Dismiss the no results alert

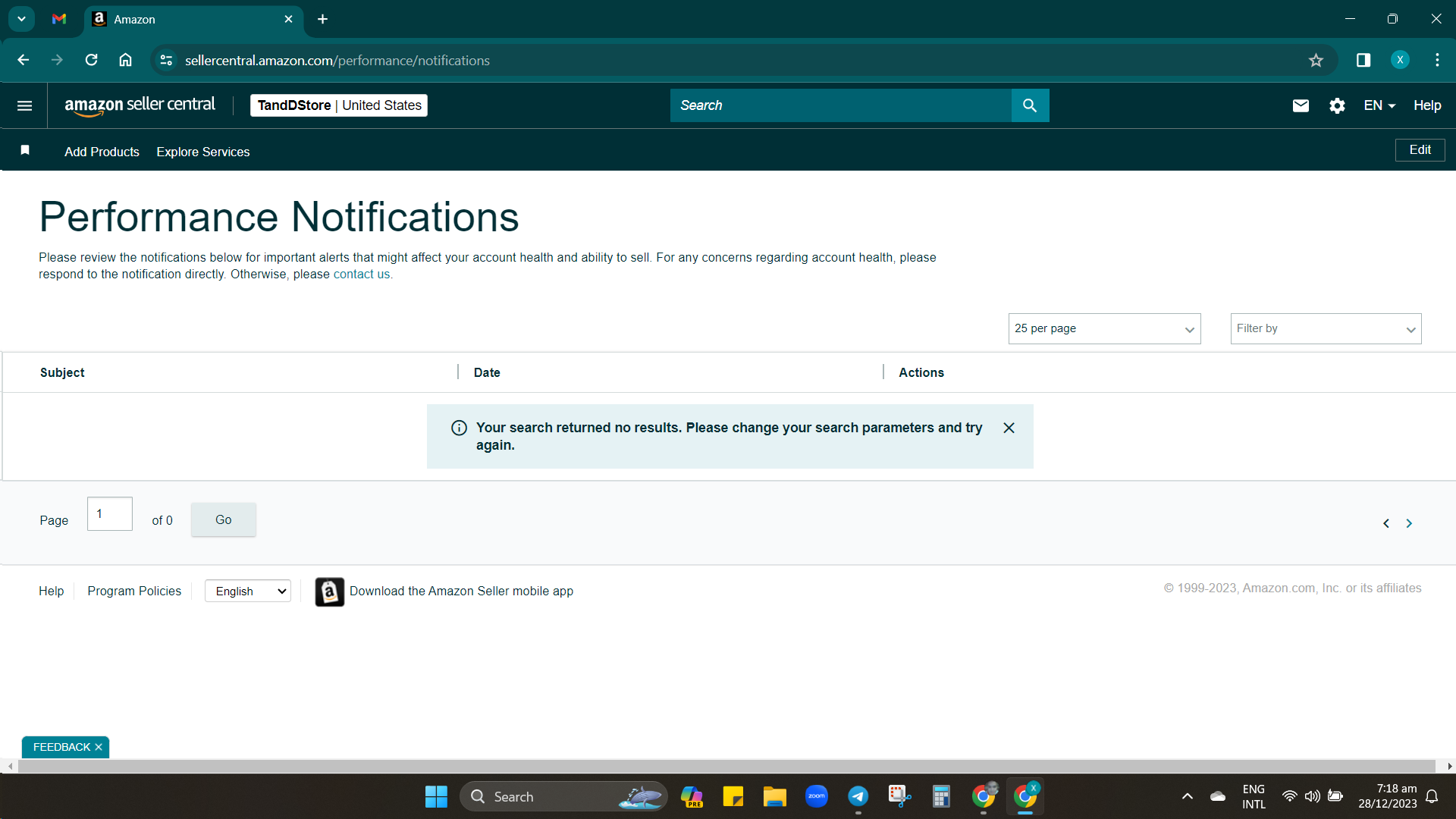1009,428
